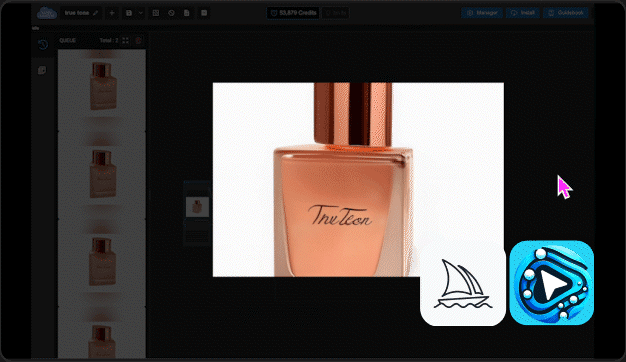626x362 pixels.
Task: Open the 53,879 Credits button
Action: click(x=293, y=13)
